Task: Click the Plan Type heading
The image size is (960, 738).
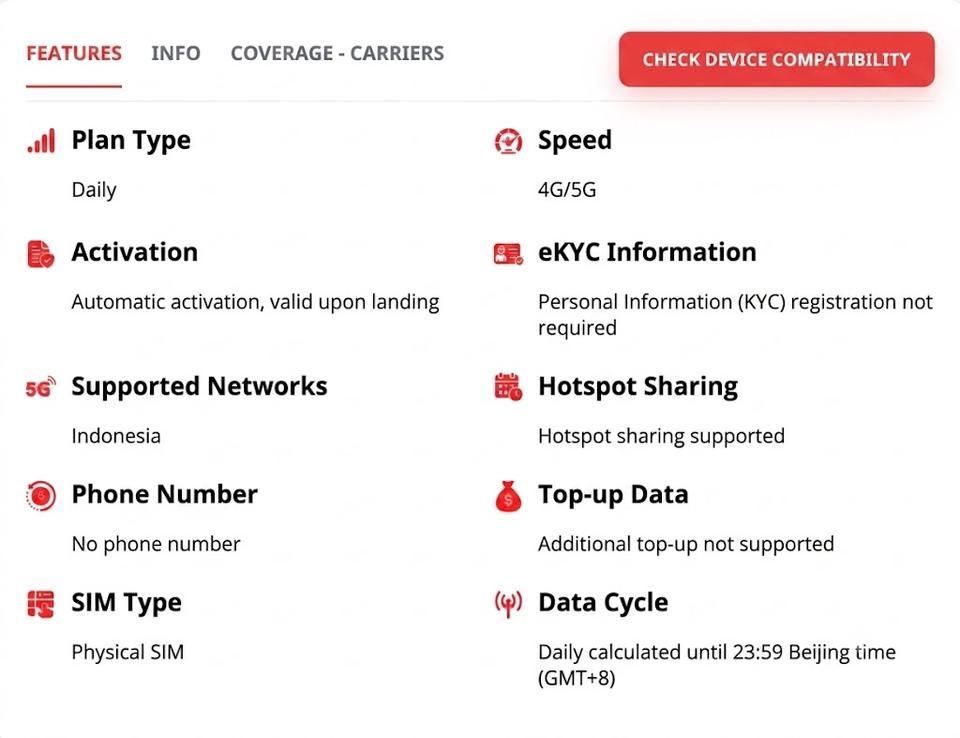Action: tap(131, 140)
